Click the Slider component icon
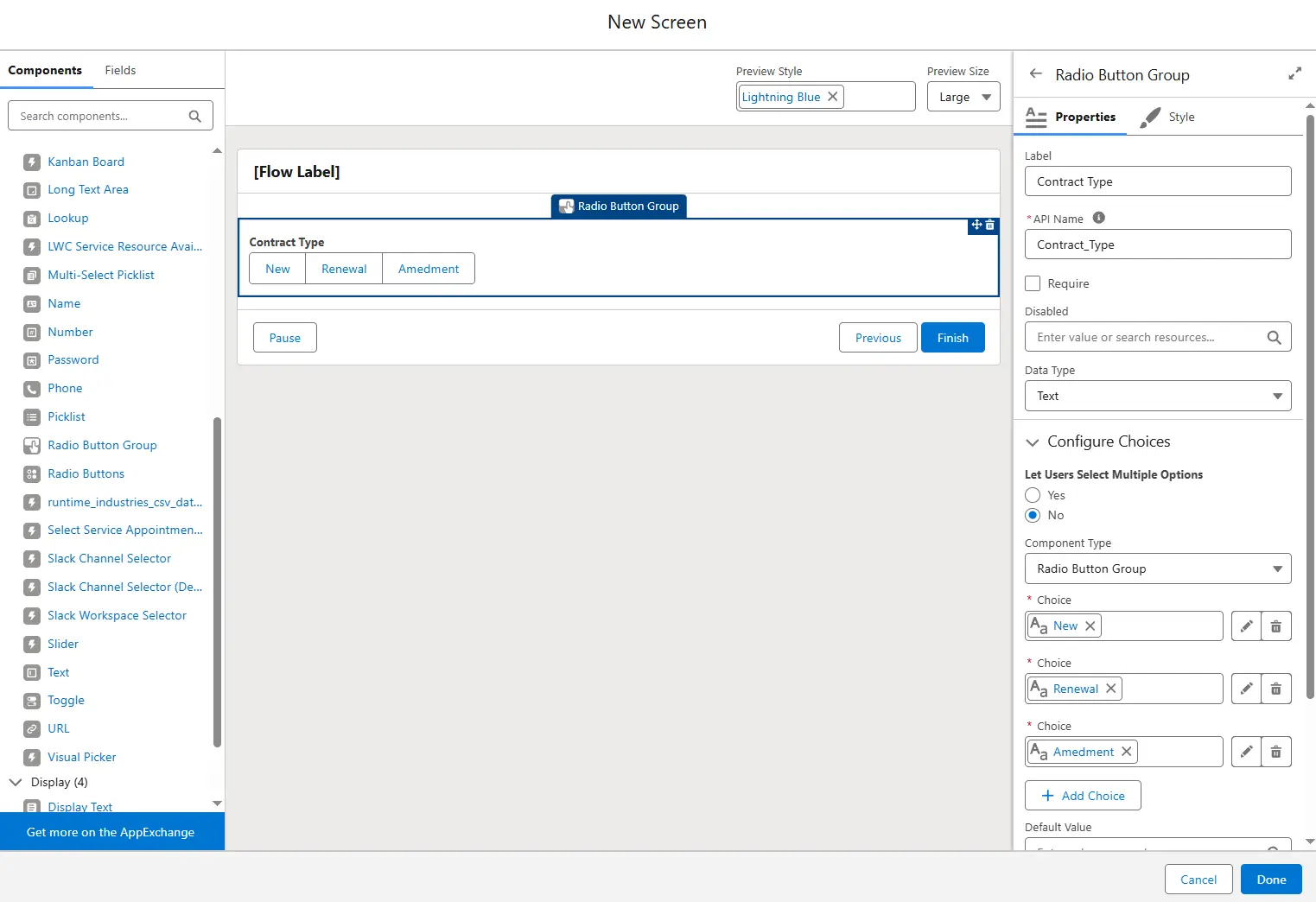 32,645
